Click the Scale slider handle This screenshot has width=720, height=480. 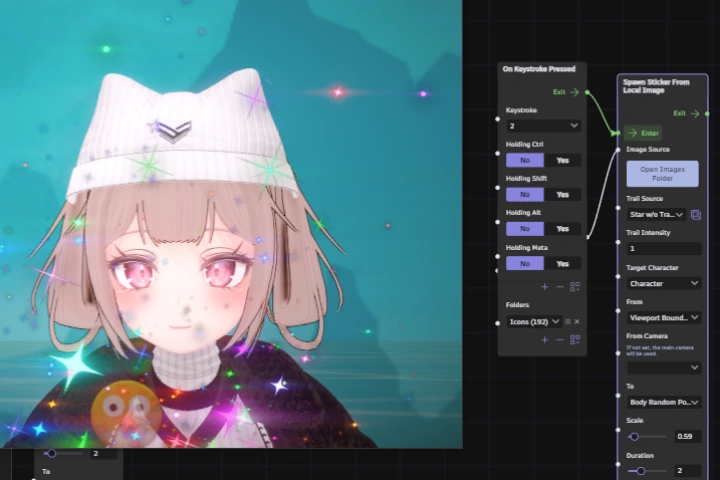tap(634, 436)
